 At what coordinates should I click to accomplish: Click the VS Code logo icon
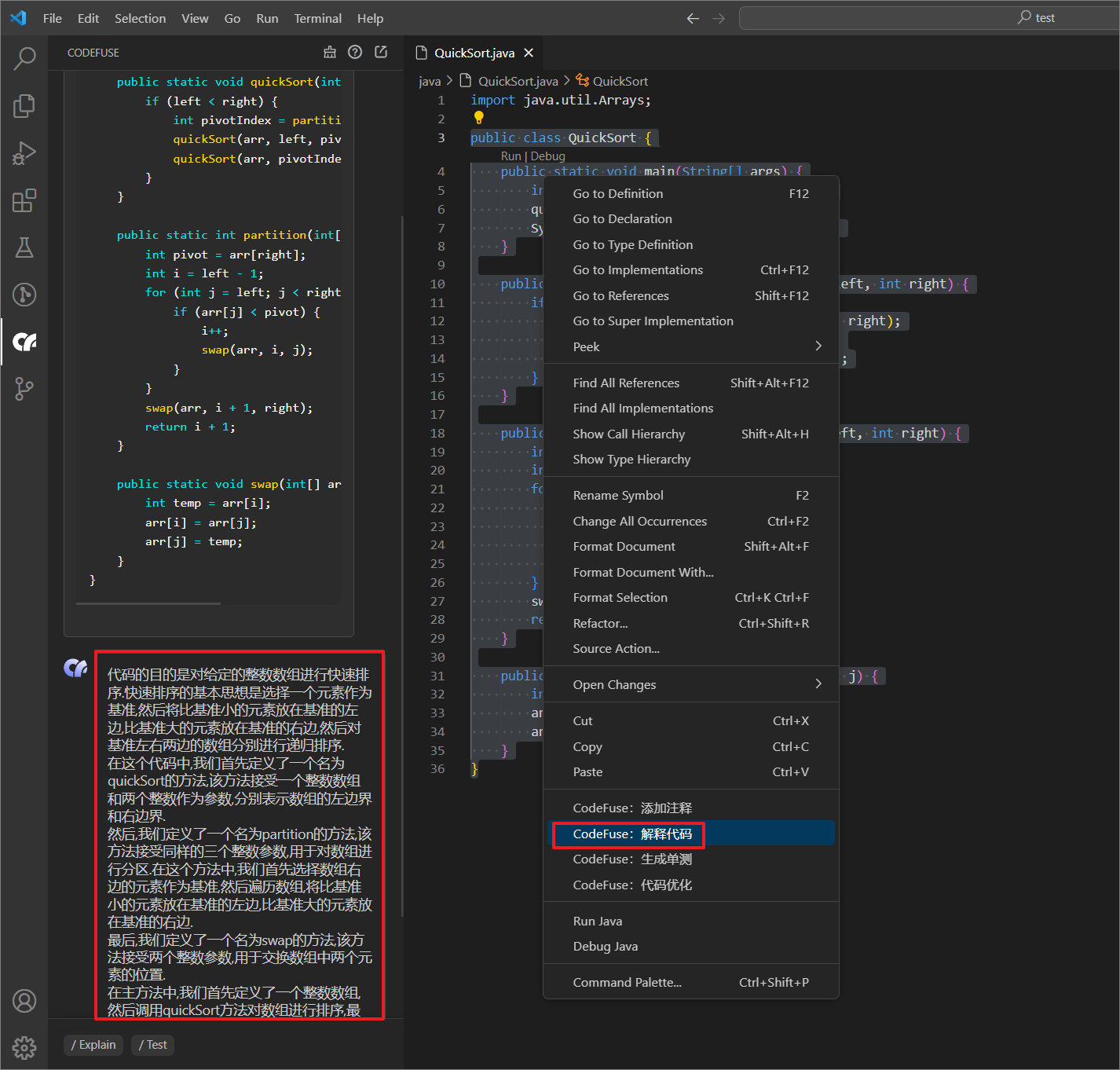click(x=19, y=18)
